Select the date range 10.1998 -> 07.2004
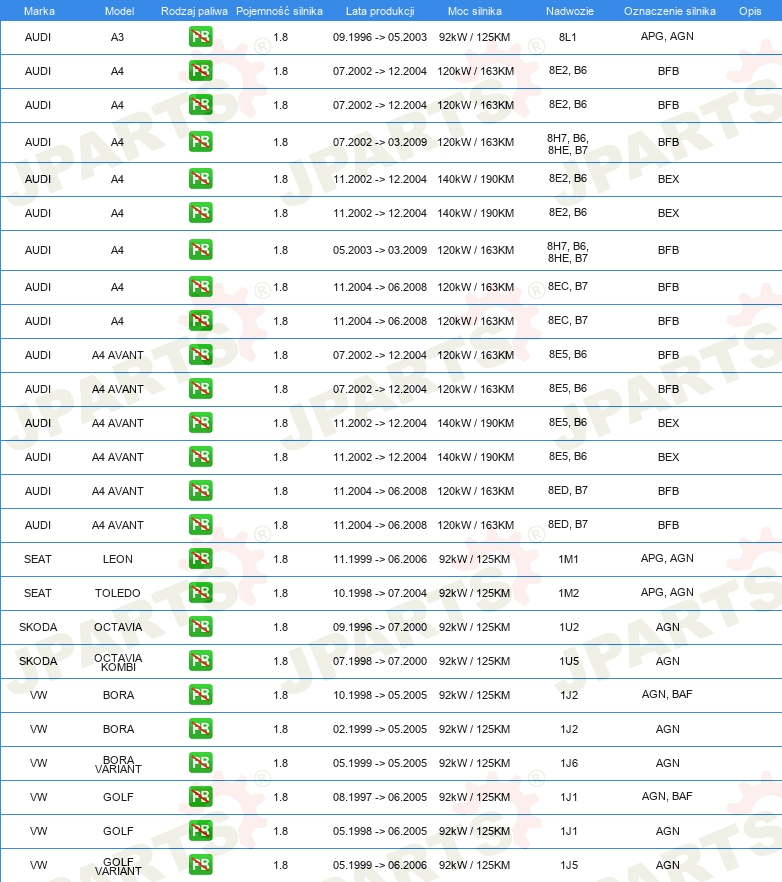782x882 pixels. click(380, 593)
